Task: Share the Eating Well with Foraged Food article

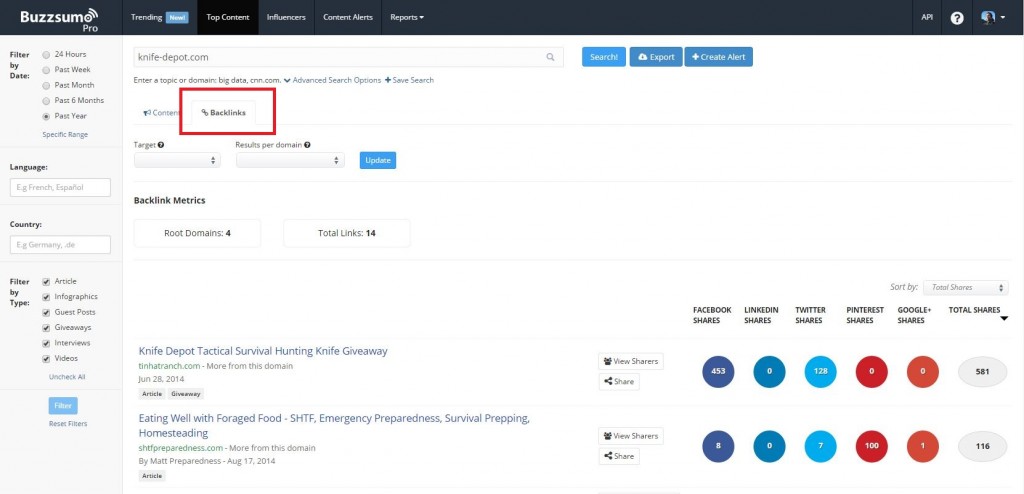Action: tap(619, 456)
